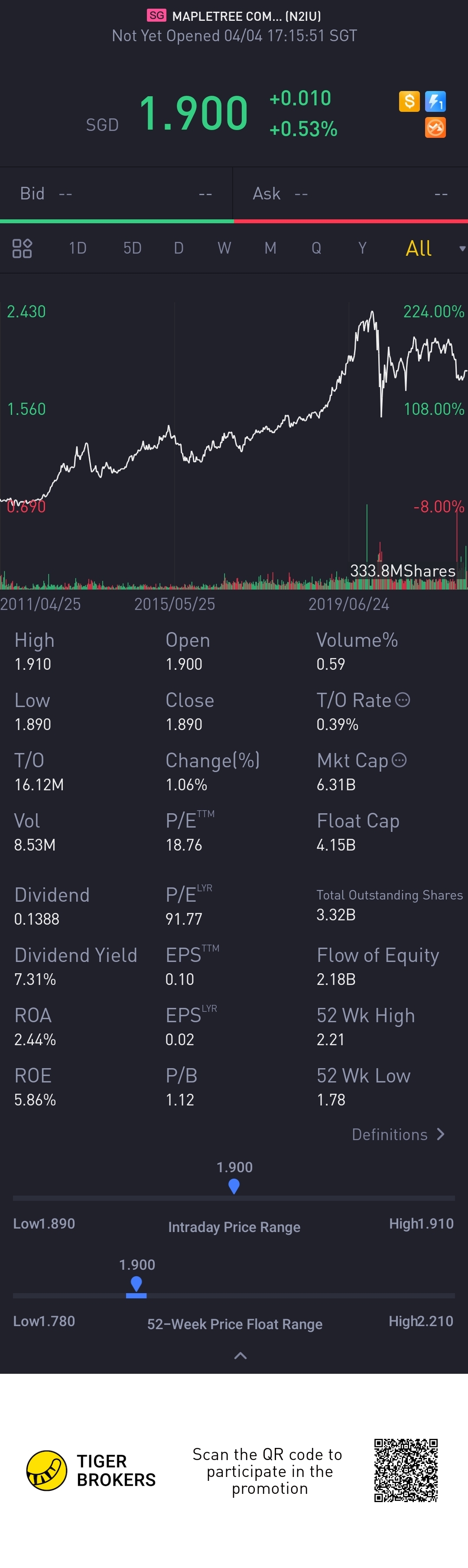Screen dimensions: 468x1568
Task: Tap the SG market flag badge
Action: 156,16
